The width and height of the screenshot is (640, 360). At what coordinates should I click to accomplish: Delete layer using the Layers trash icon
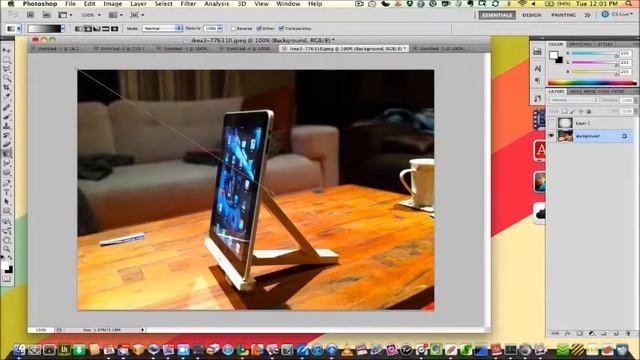628,333
